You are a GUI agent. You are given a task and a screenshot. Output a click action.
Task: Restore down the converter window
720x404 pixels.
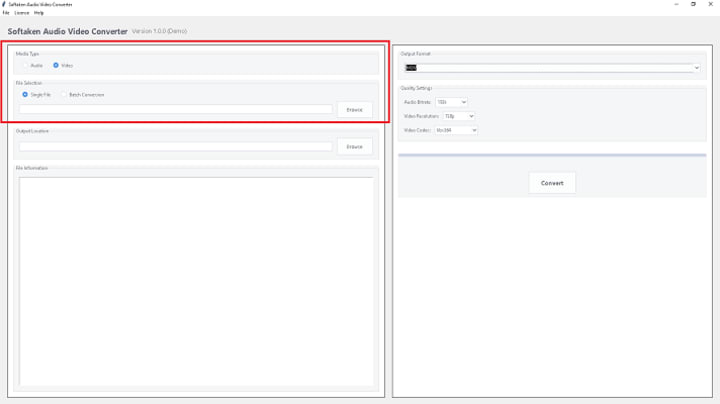[x=693, y=4]
